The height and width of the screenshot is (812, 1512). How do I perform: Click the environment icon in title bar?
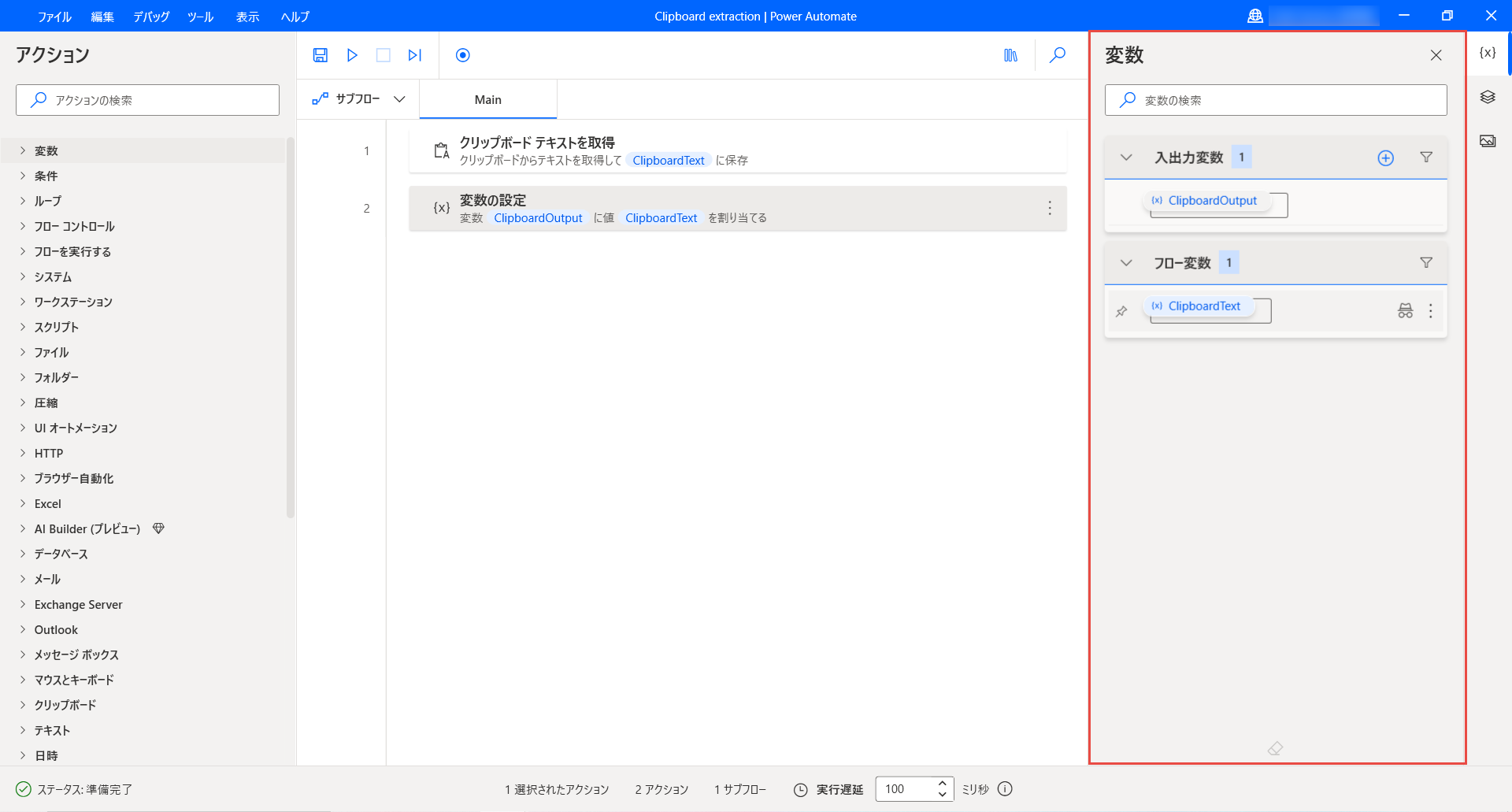click(1255, 16)
